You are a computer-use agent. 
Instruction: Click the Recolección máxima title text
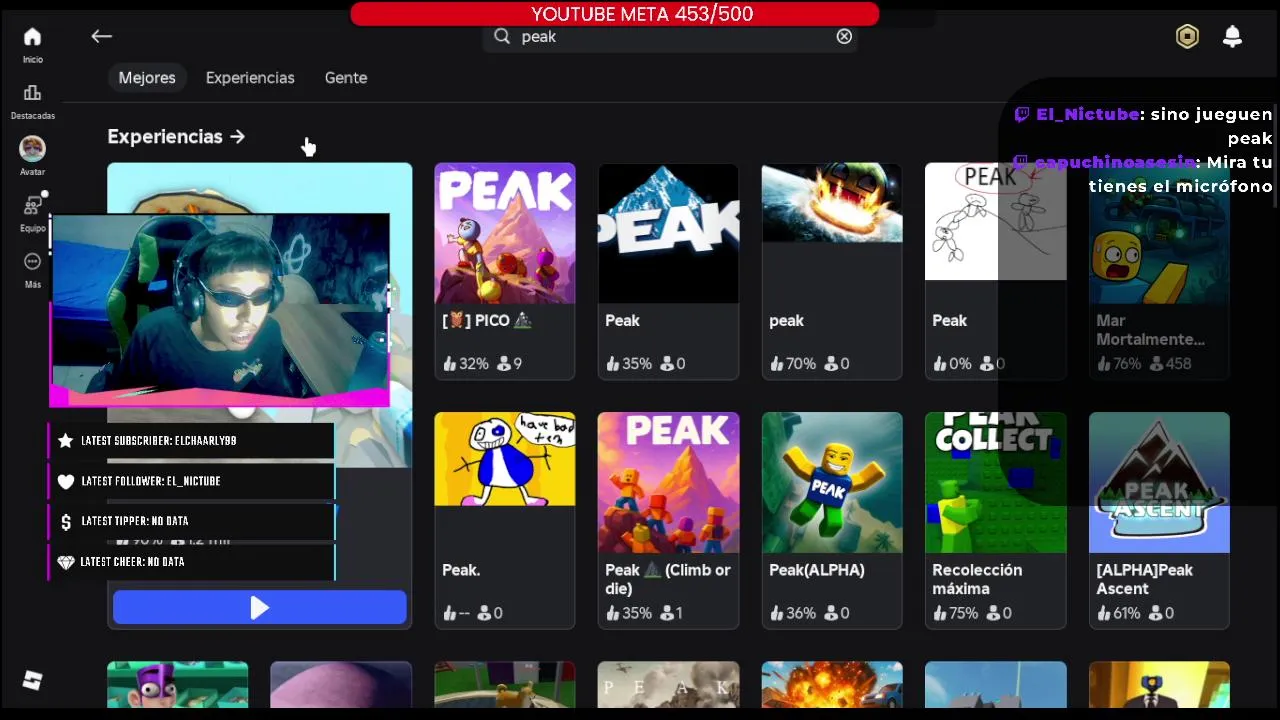pyautogui.click(x=977, y=579)
